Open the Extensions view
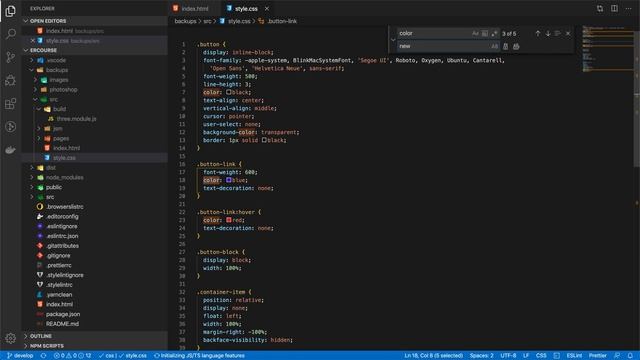Image resolution: width=640 pixels, height=360 pixels. coord(11,103)
